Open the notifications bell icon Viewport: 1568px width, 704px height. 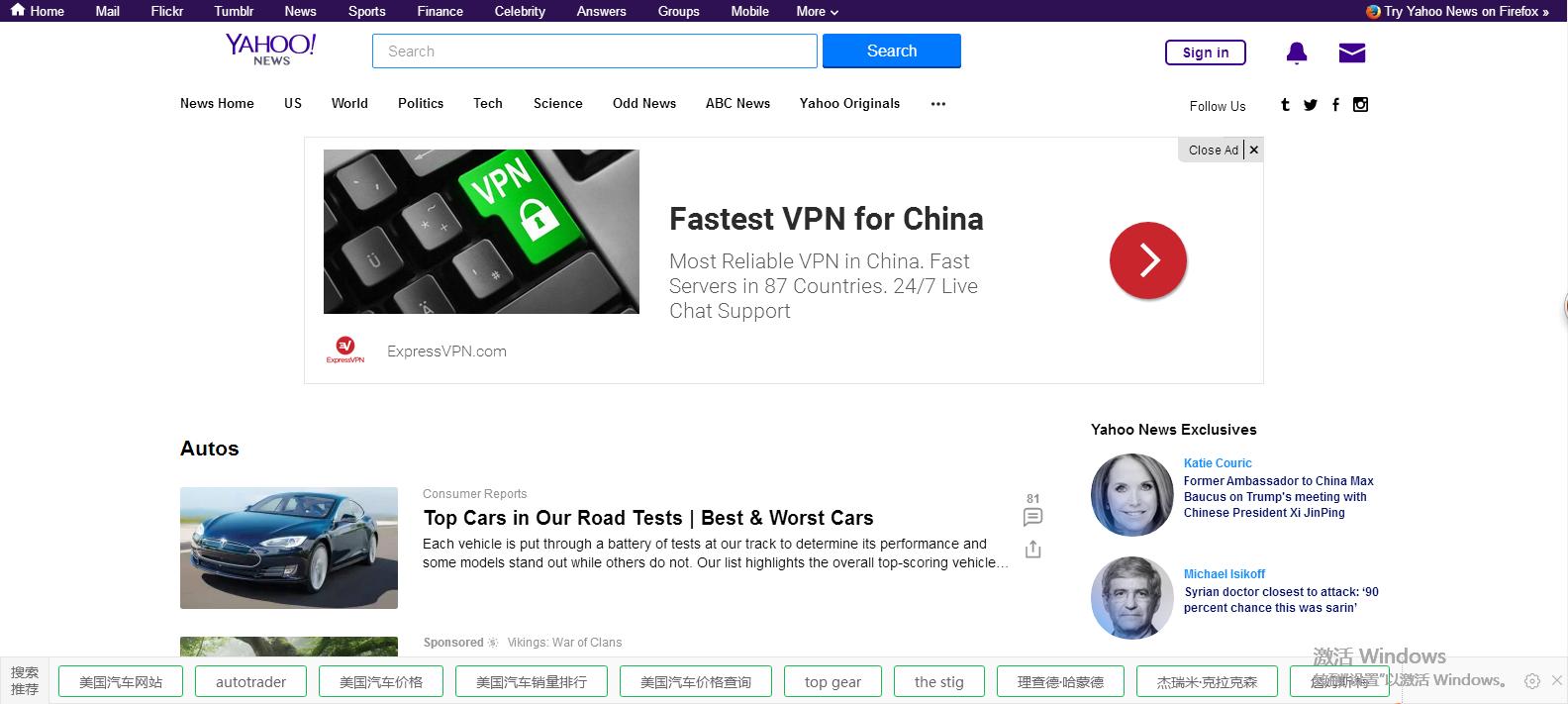point(1297,52)
